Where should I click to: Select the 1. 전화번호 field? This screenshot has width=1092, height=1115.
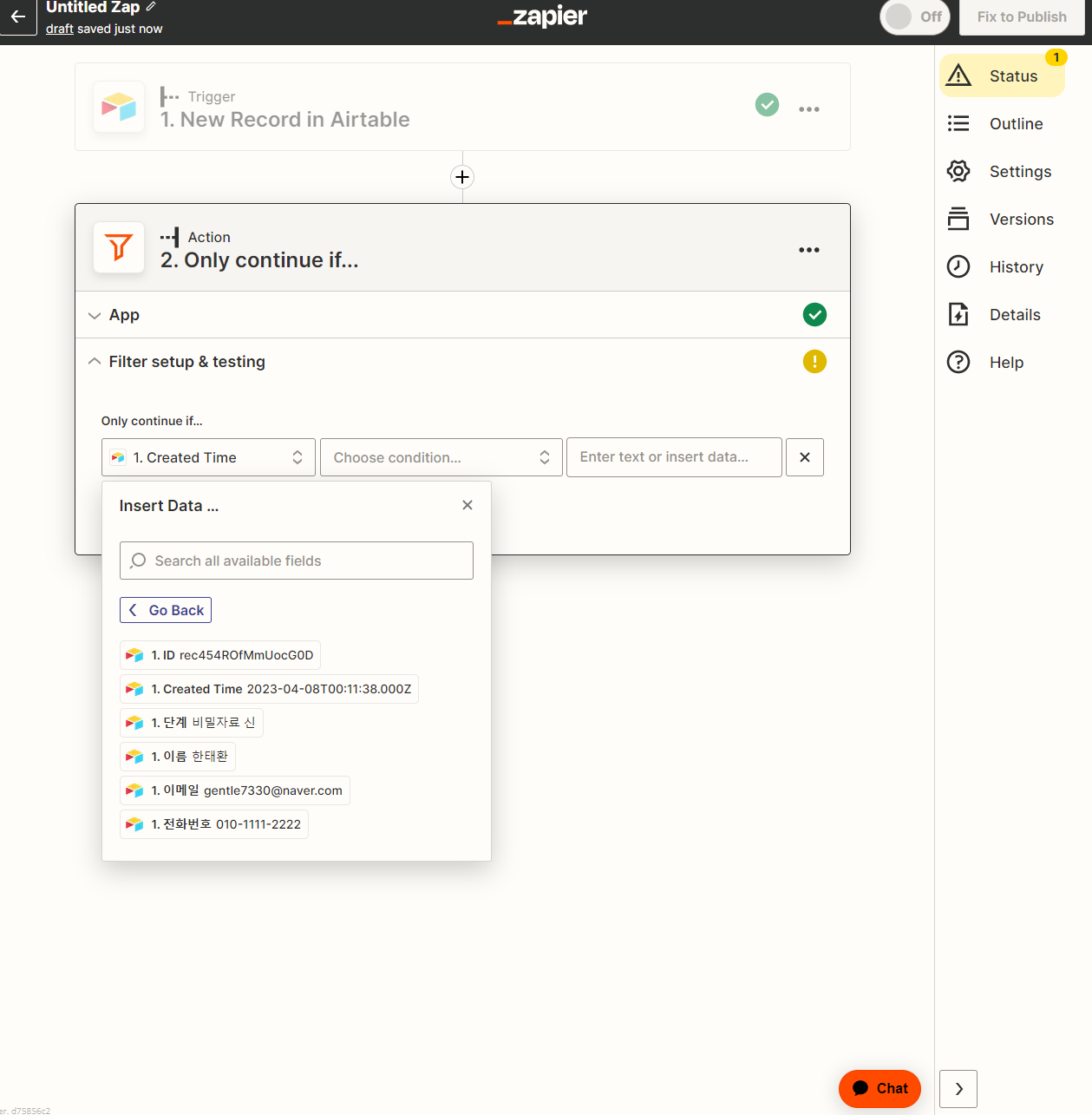tap(214, 824)
